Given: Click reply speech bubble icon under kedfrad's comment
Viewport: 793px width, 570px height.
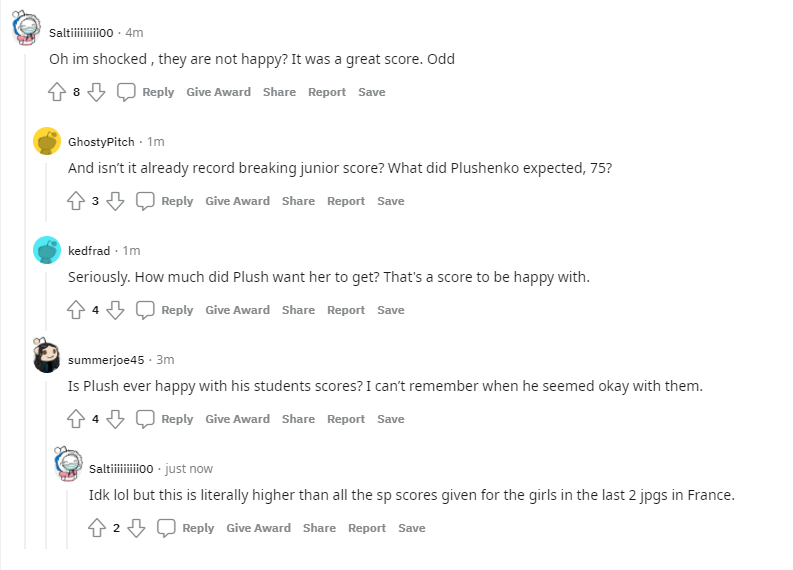Looking at the screenshot, I should pos(146,310).
